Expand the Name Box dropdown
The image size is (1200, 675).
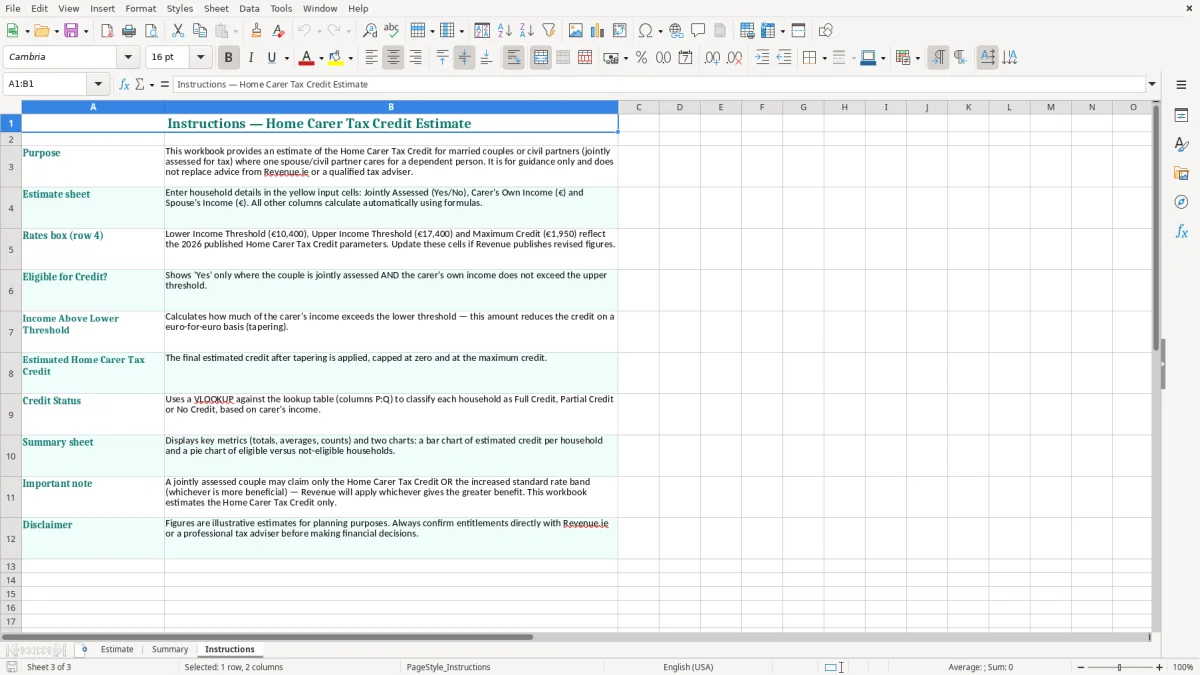click(98, 84)
